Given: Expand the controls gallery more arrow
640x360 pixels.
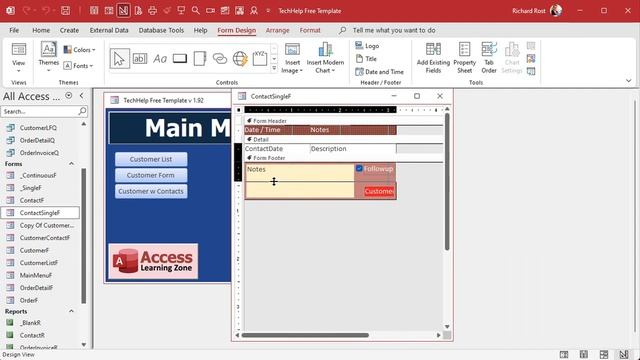Looking at the screenshot, I should [x=274, y=69].
